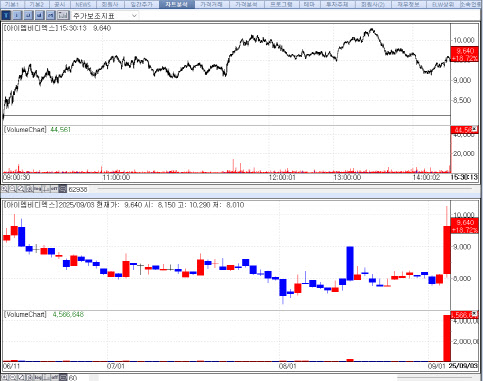Viewport: 483px width, 381px height.
Task: Open the 일간주가 tab
Action: pyautogui.click(x=141, y=4)
